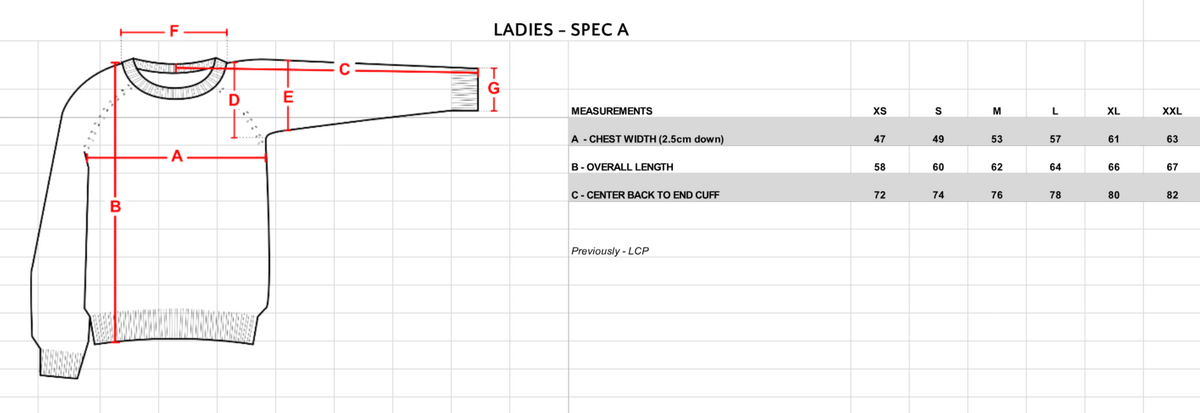Click the A - CHEST WIDTH row label
This screenshot has width=1200, height=413.
646,139
